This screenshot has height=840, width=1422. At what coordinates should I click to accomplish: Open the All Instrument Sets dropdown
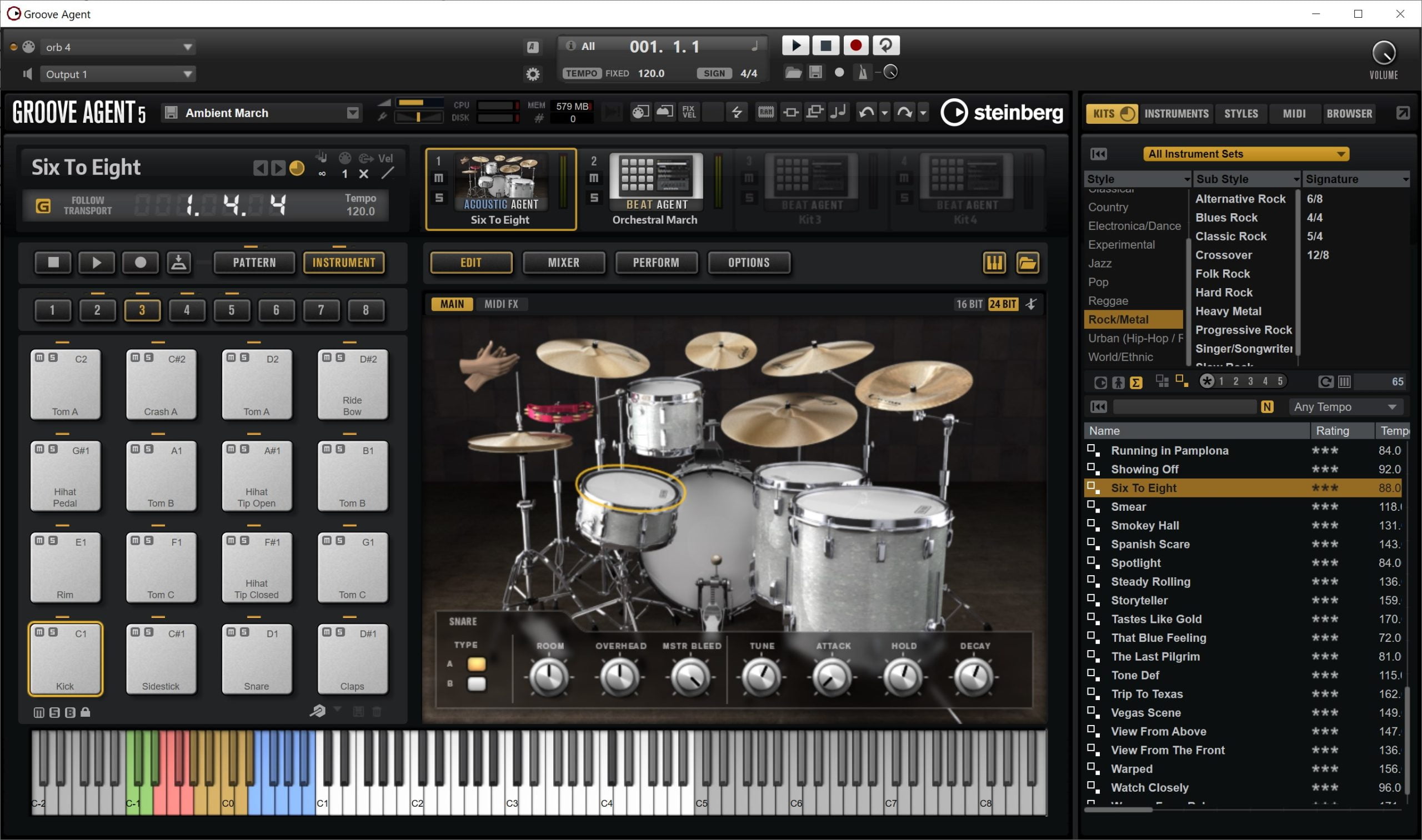tap(1246, 154)
